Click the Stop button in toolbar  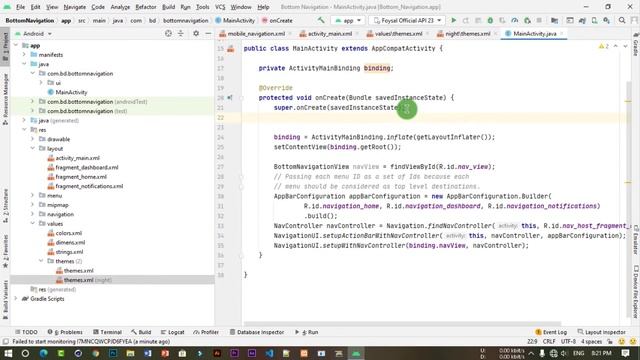(x=539, y=20)
